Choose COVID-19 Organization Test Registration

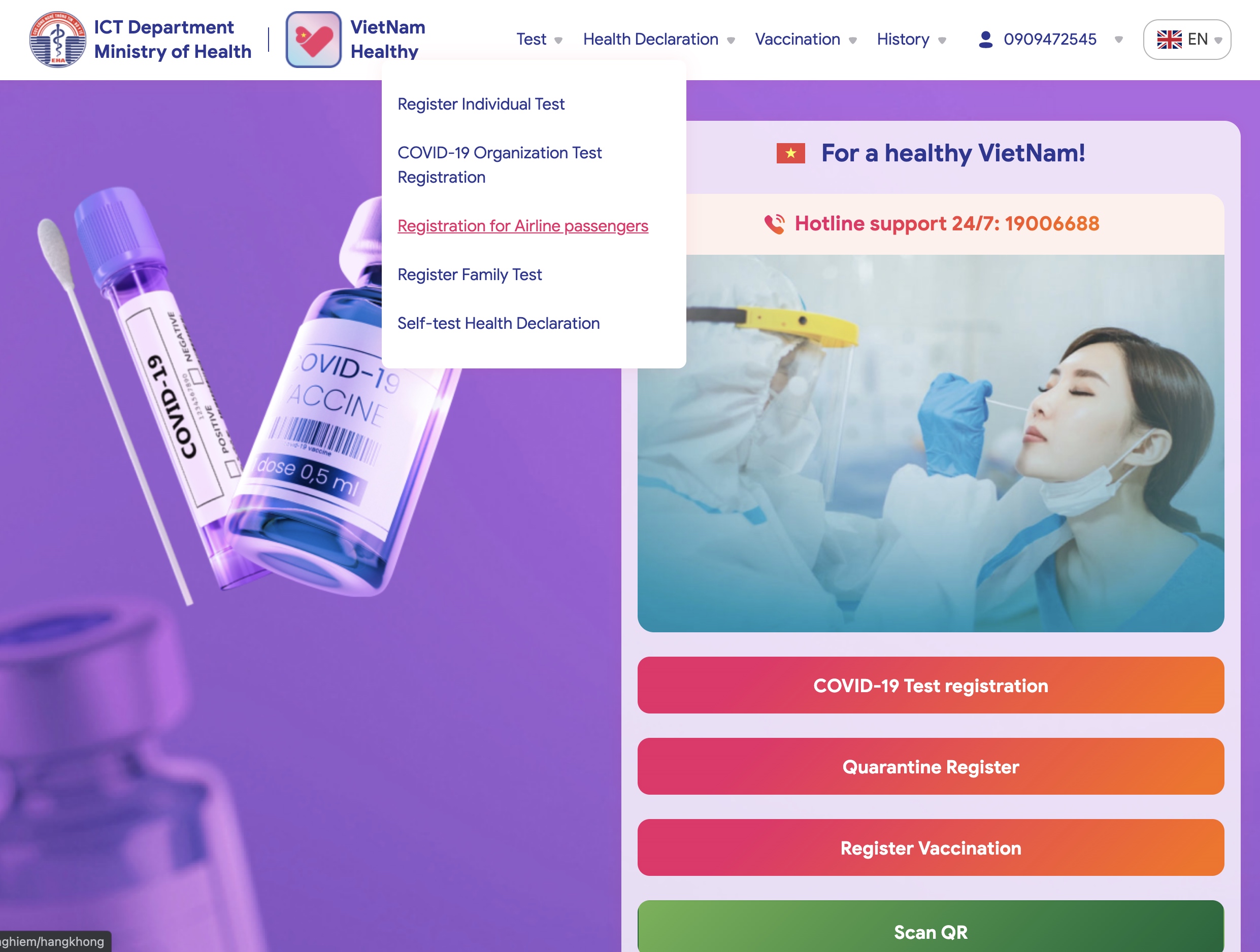tap(499, 165)
